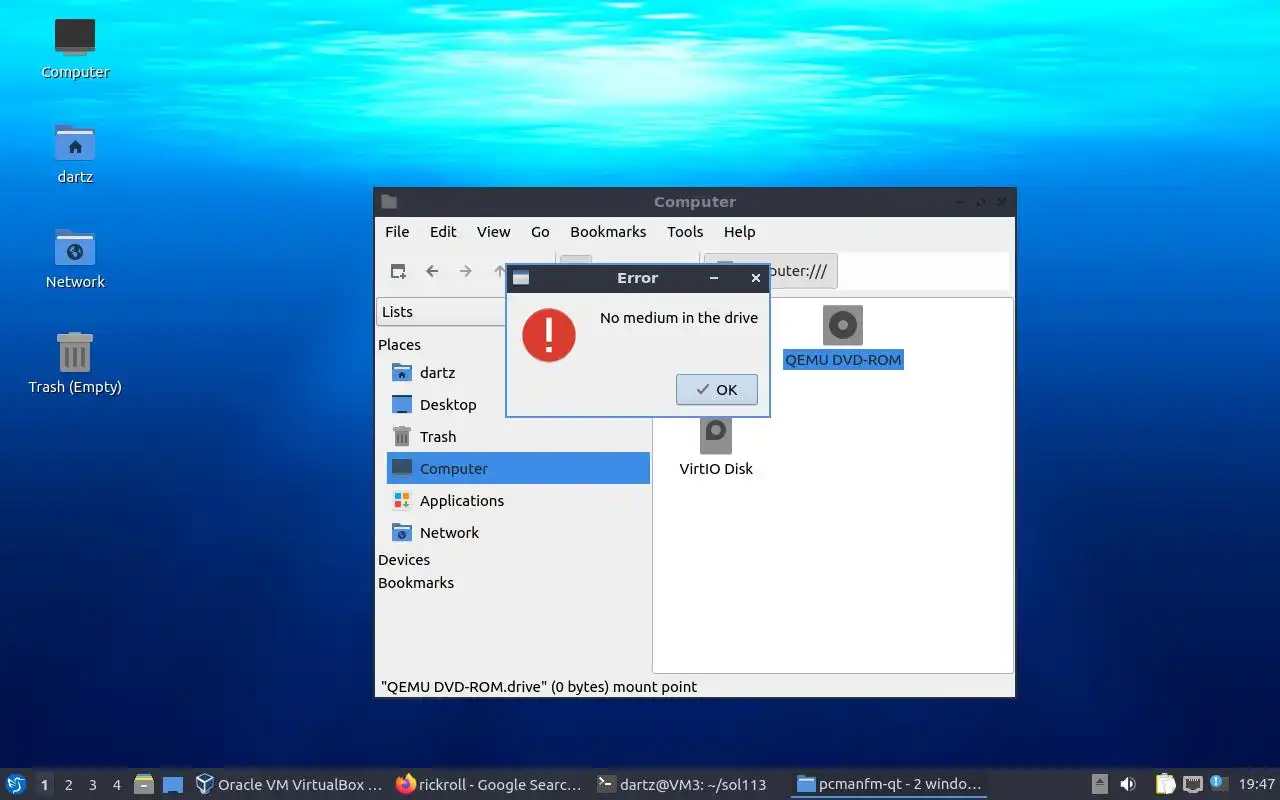Minimize the Error dialog
This screenshot has height=800, width=1280.
tap(714, 278)
